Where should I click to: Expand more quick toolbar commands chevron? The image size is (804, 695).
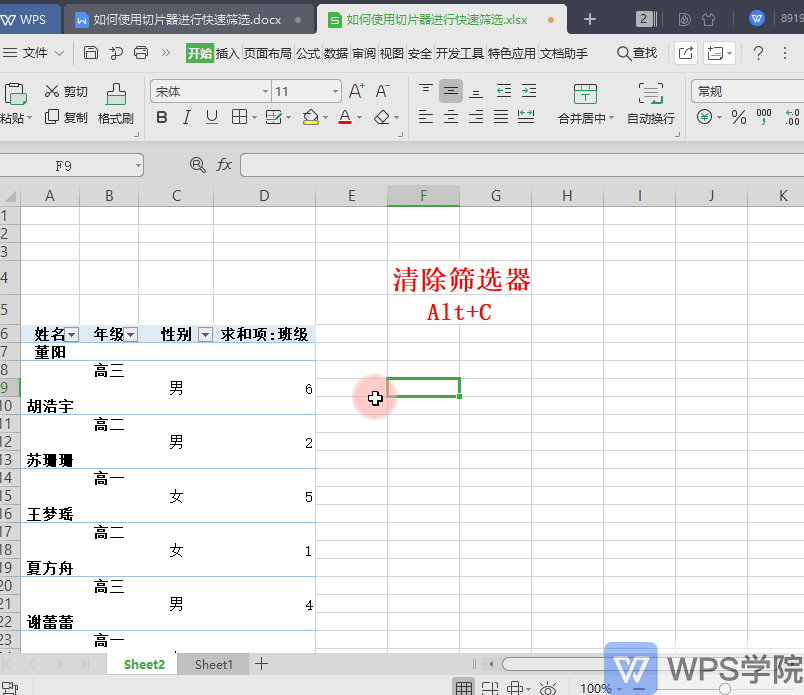(x=166, y=52)
